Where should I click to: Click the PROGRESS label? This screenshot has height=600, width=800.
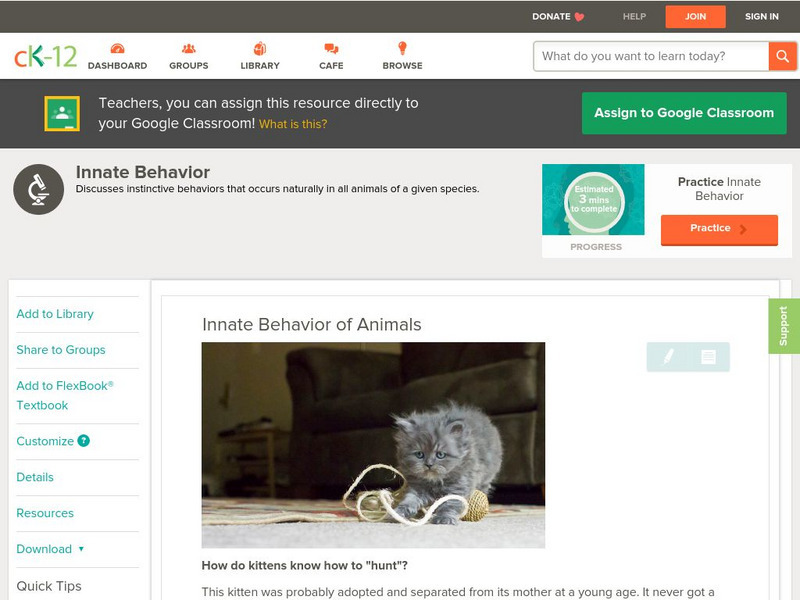pyautogui.click(x=596, y=247)
